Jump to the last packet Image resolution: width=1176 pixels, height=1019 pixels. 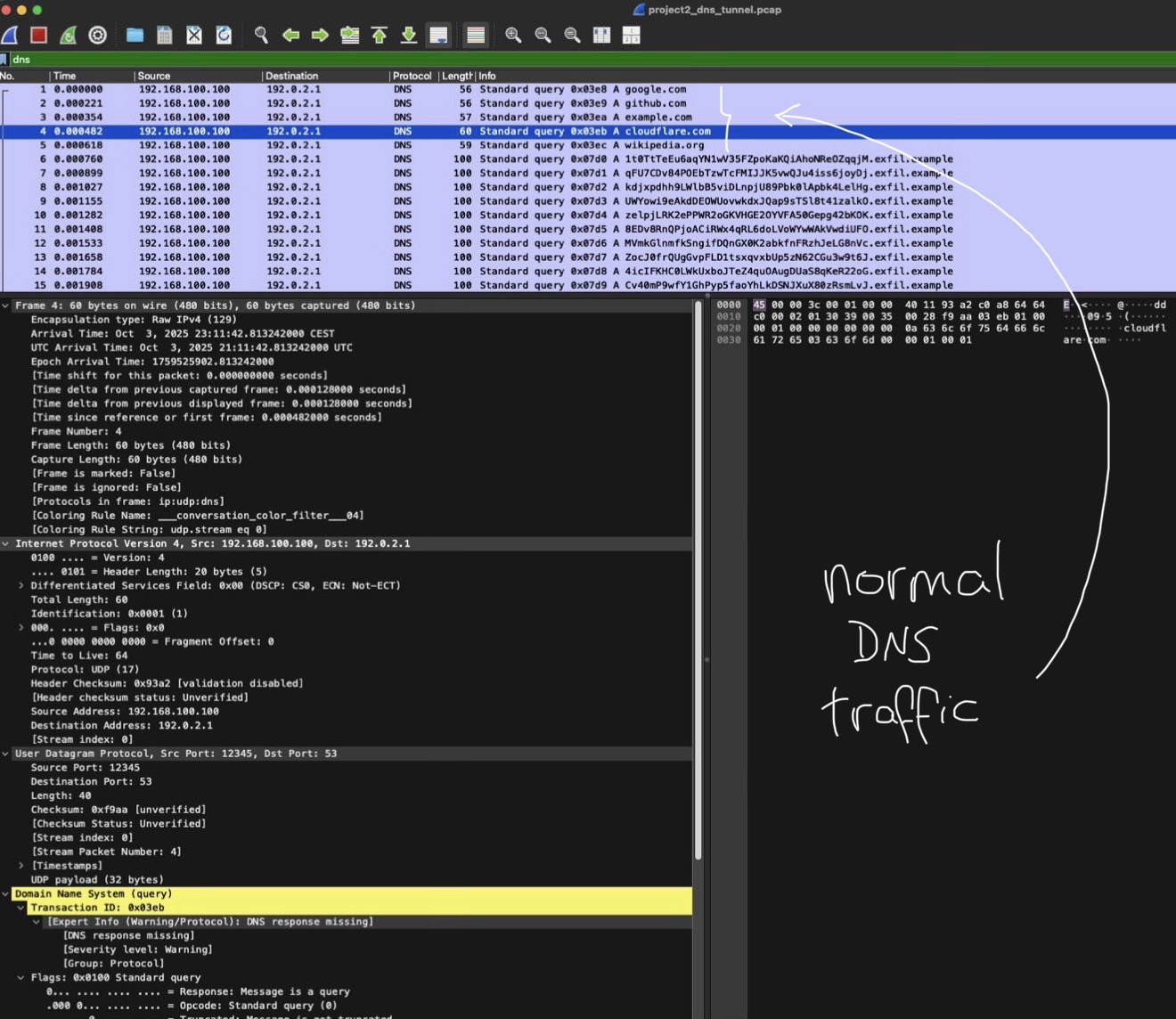tap(409, 35)
